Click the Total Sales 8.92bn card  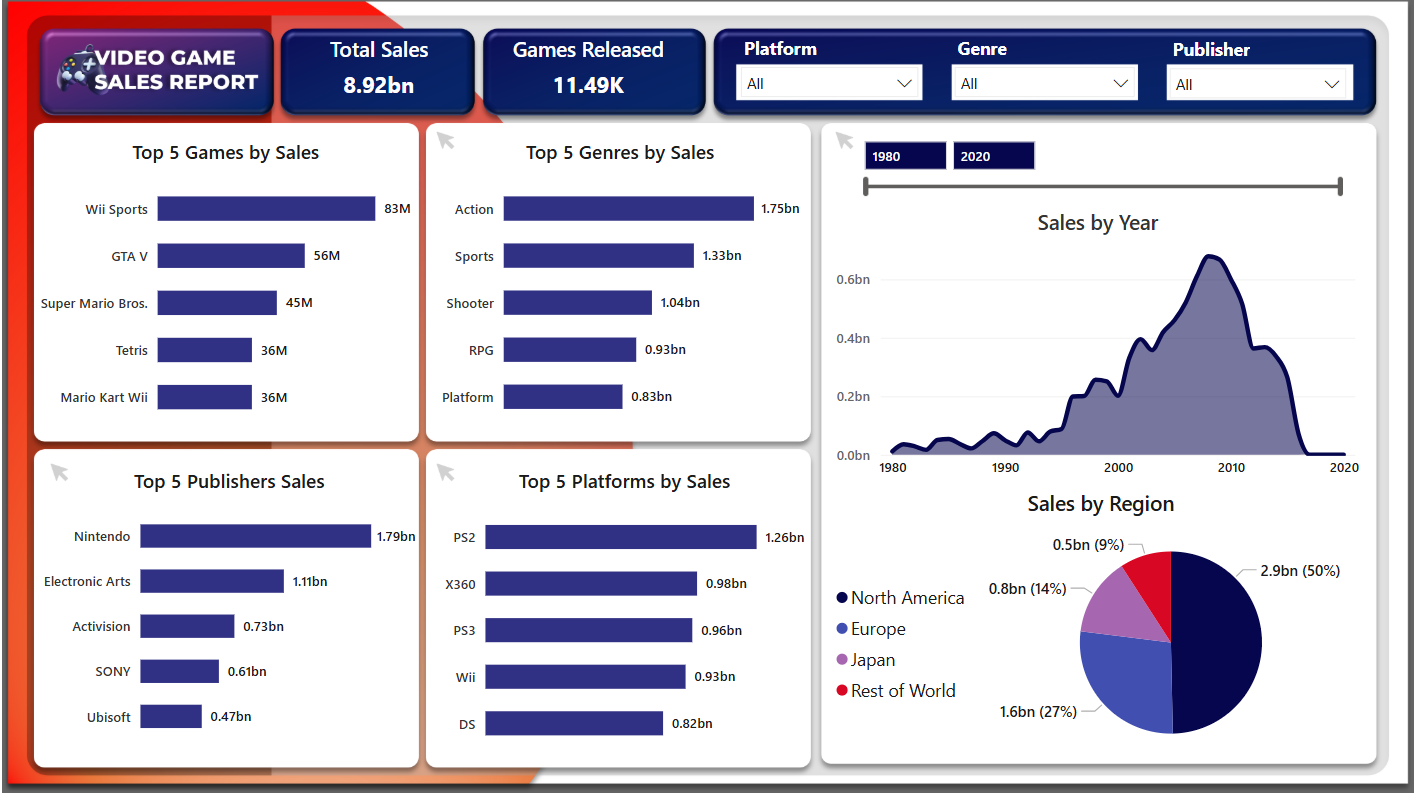click(378, 70)
